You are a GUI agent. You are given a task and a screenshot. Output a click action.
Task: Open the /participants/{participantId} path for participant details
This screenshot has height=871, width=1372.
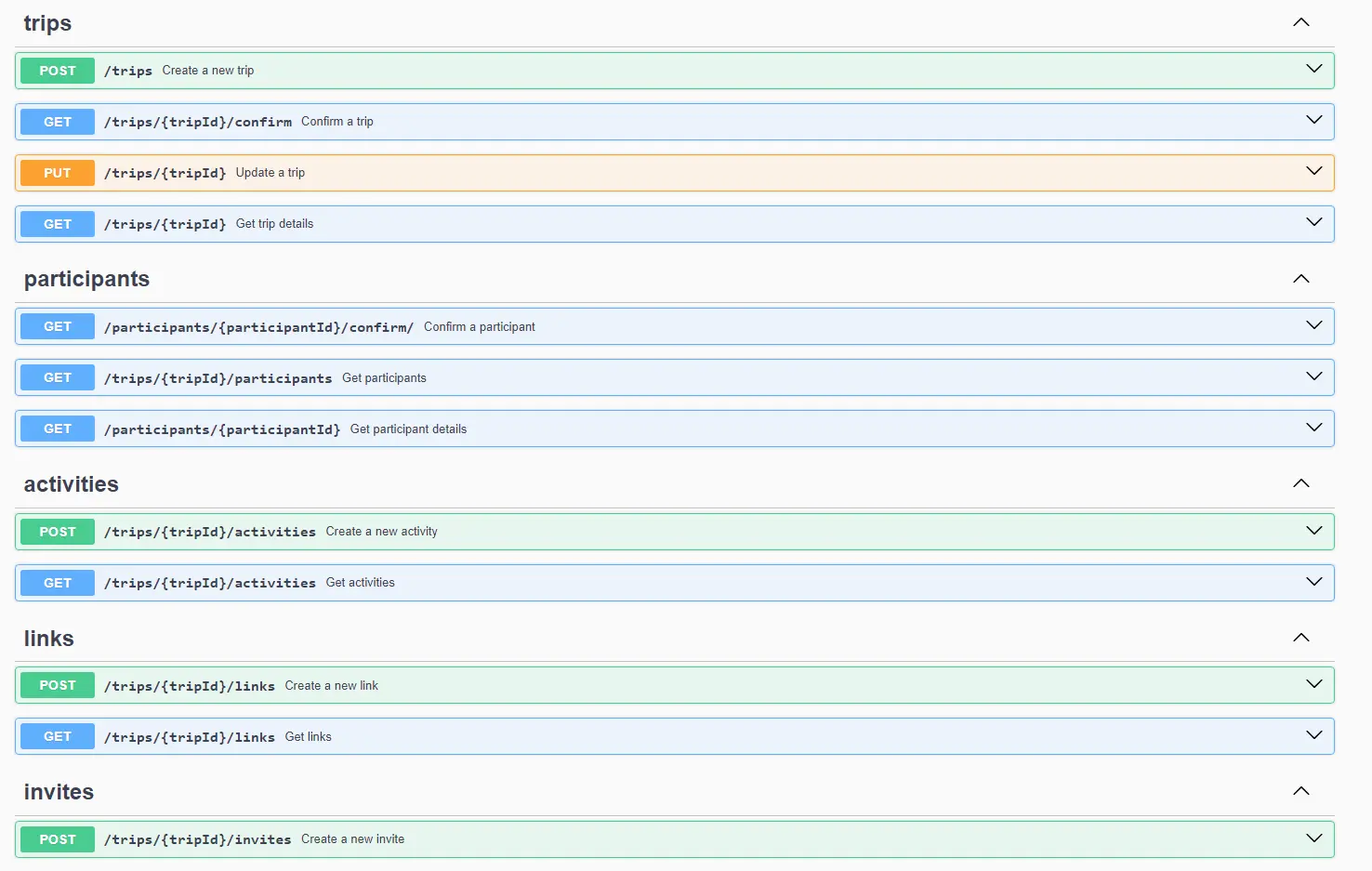tap(222, 429)
